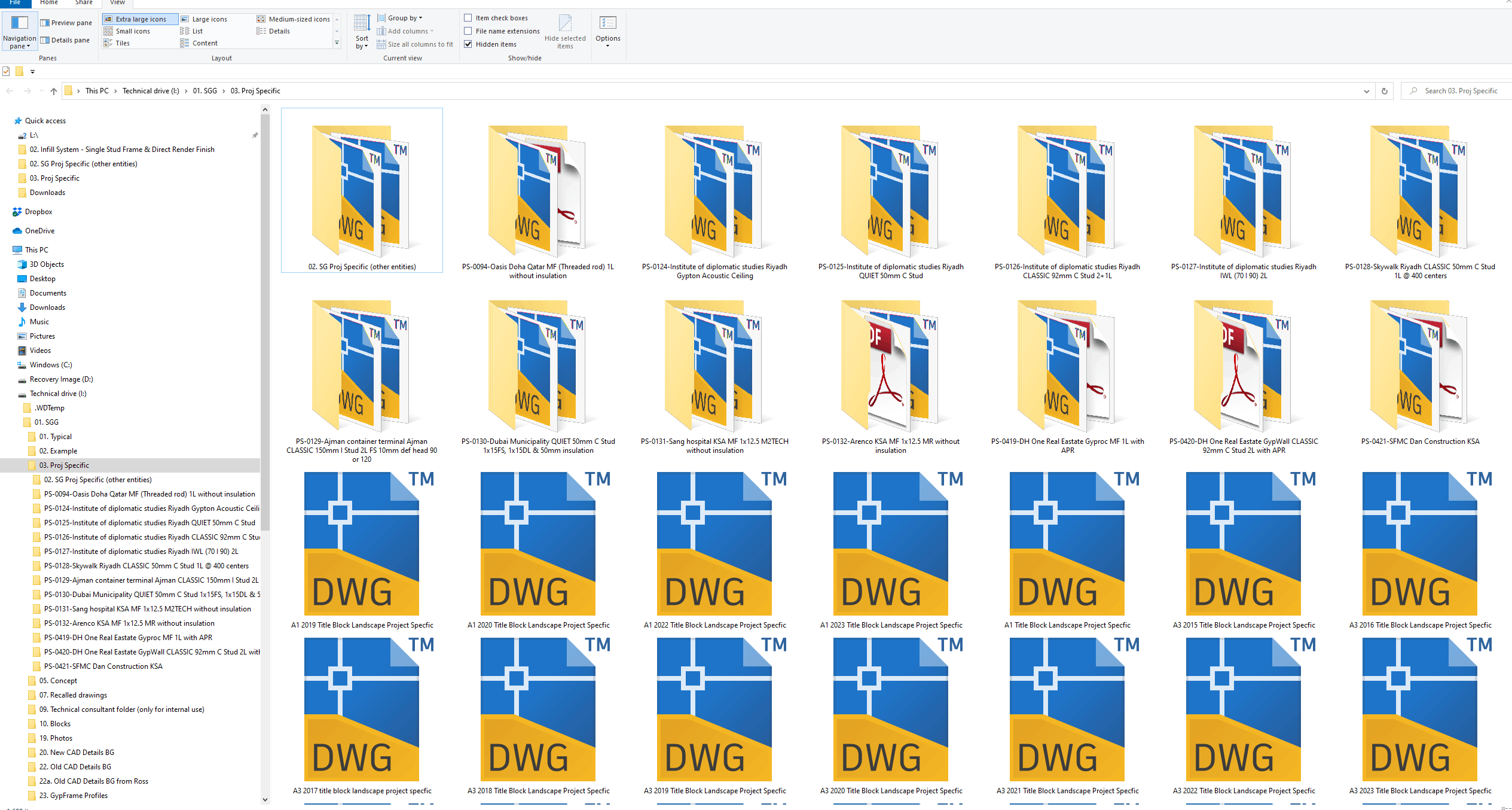Click 01. SGG in breadcrumb path
This screenshot has width=1512, height=810.
coord(204,91)
